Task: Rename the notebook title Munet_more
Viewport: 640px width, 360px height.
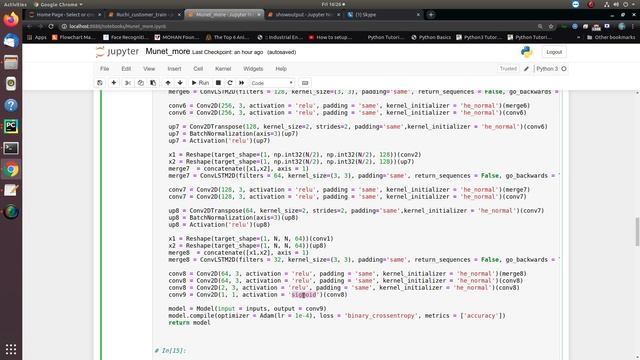Action: [x=167, y=52]
